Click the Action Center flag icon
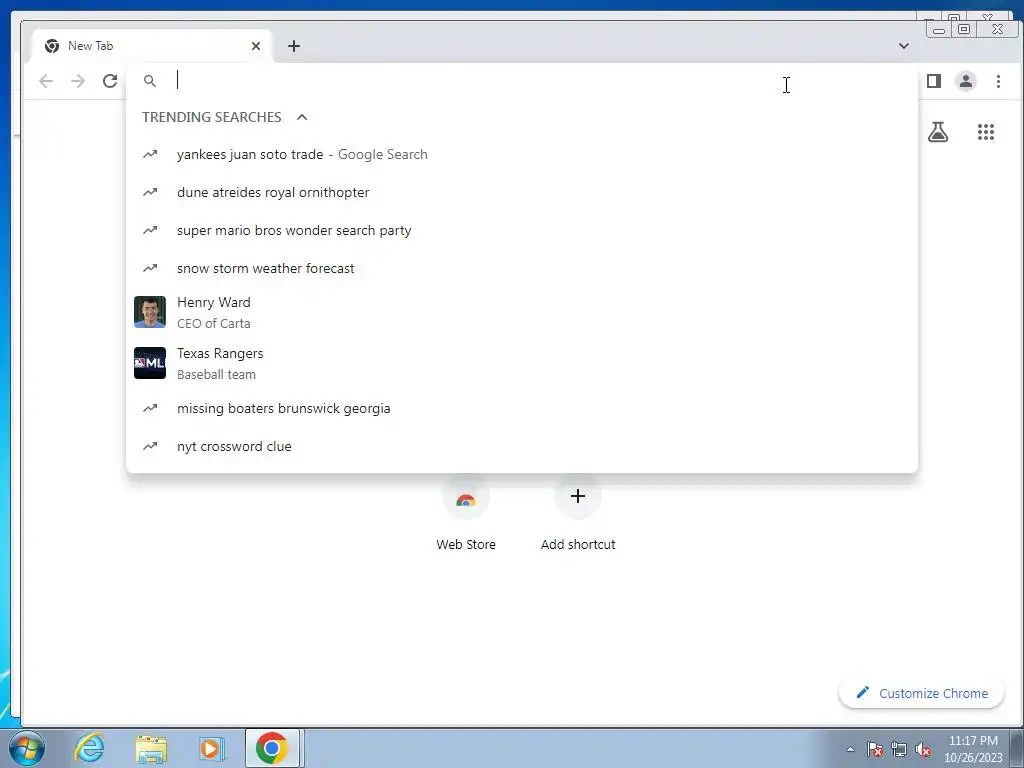 click(875, 749)
